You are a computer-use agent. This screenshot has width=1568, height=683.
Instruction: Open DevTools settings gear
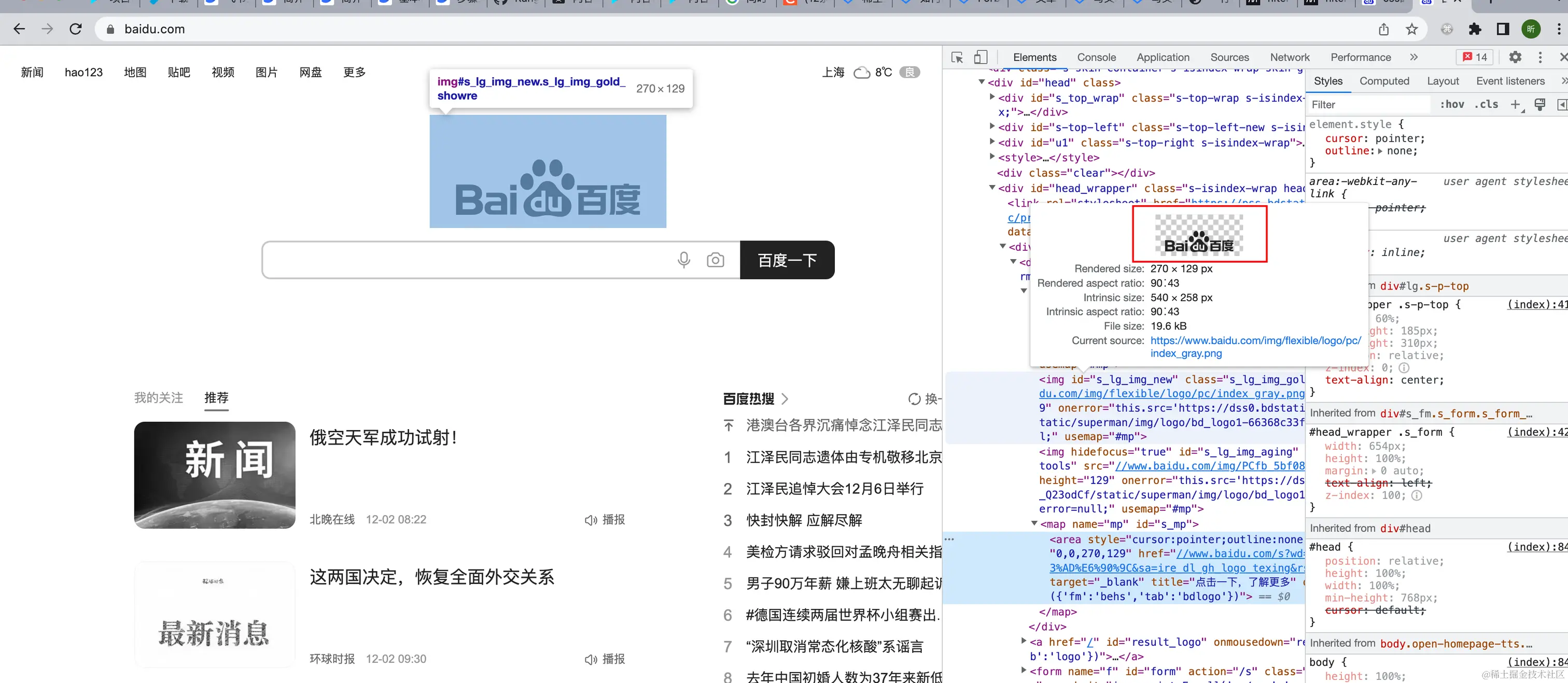(1515, 57)
